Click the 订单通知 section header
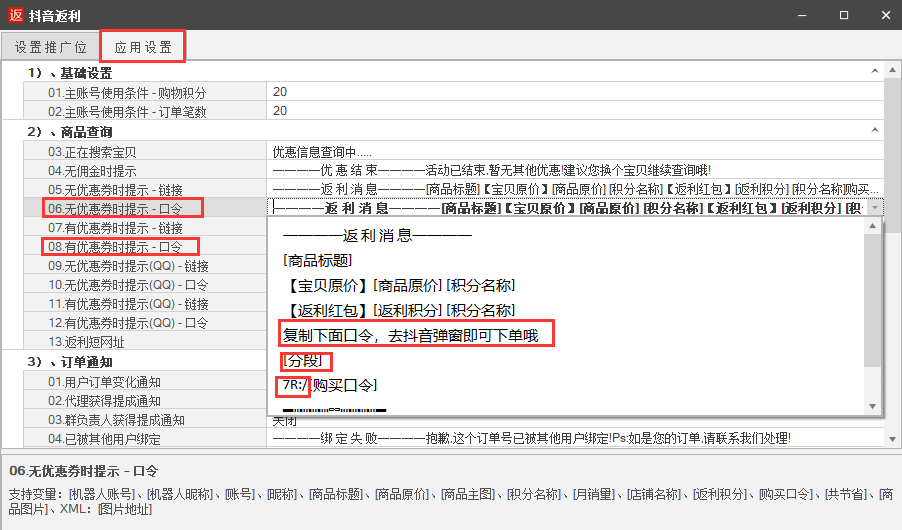Viewport: 902px width, 530px height. tap(70, 361)
